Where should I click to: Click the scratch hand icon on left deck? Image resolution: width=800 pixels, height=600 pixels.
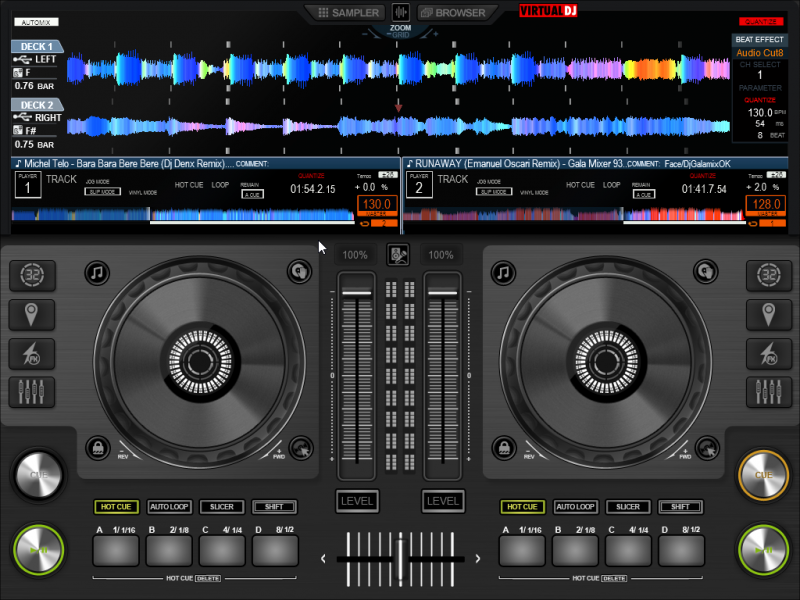[299, 271]
